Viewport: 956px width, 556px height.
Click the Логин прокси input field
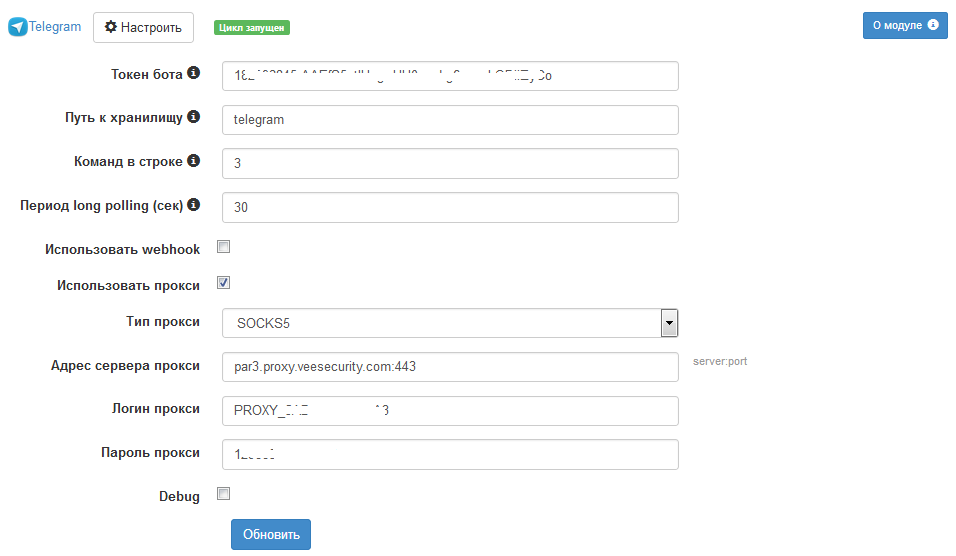pos(450,410)
